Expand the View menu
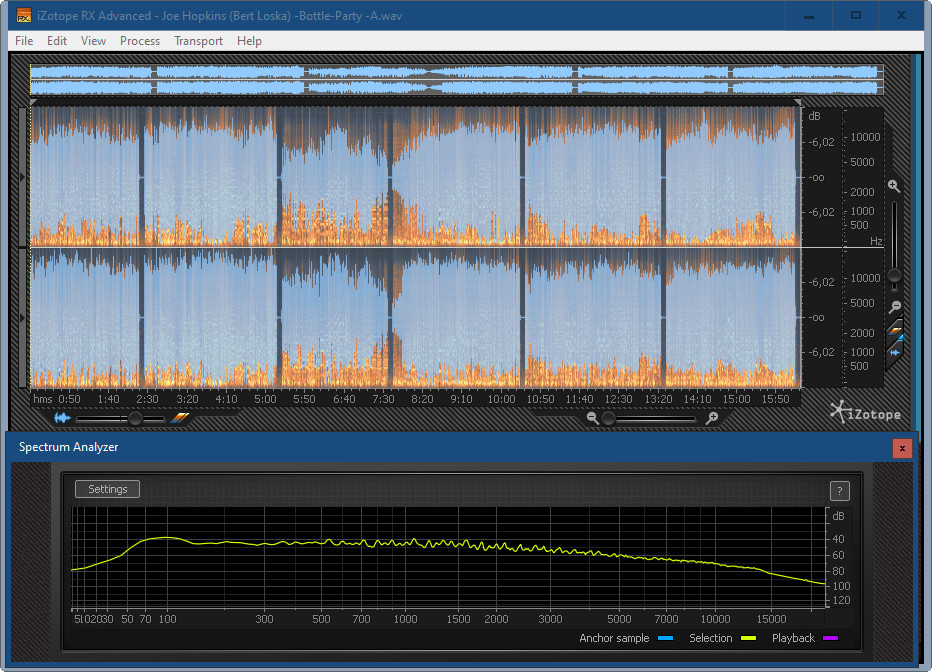This screenshot has height=672, width=932. [x=93, y=41]
